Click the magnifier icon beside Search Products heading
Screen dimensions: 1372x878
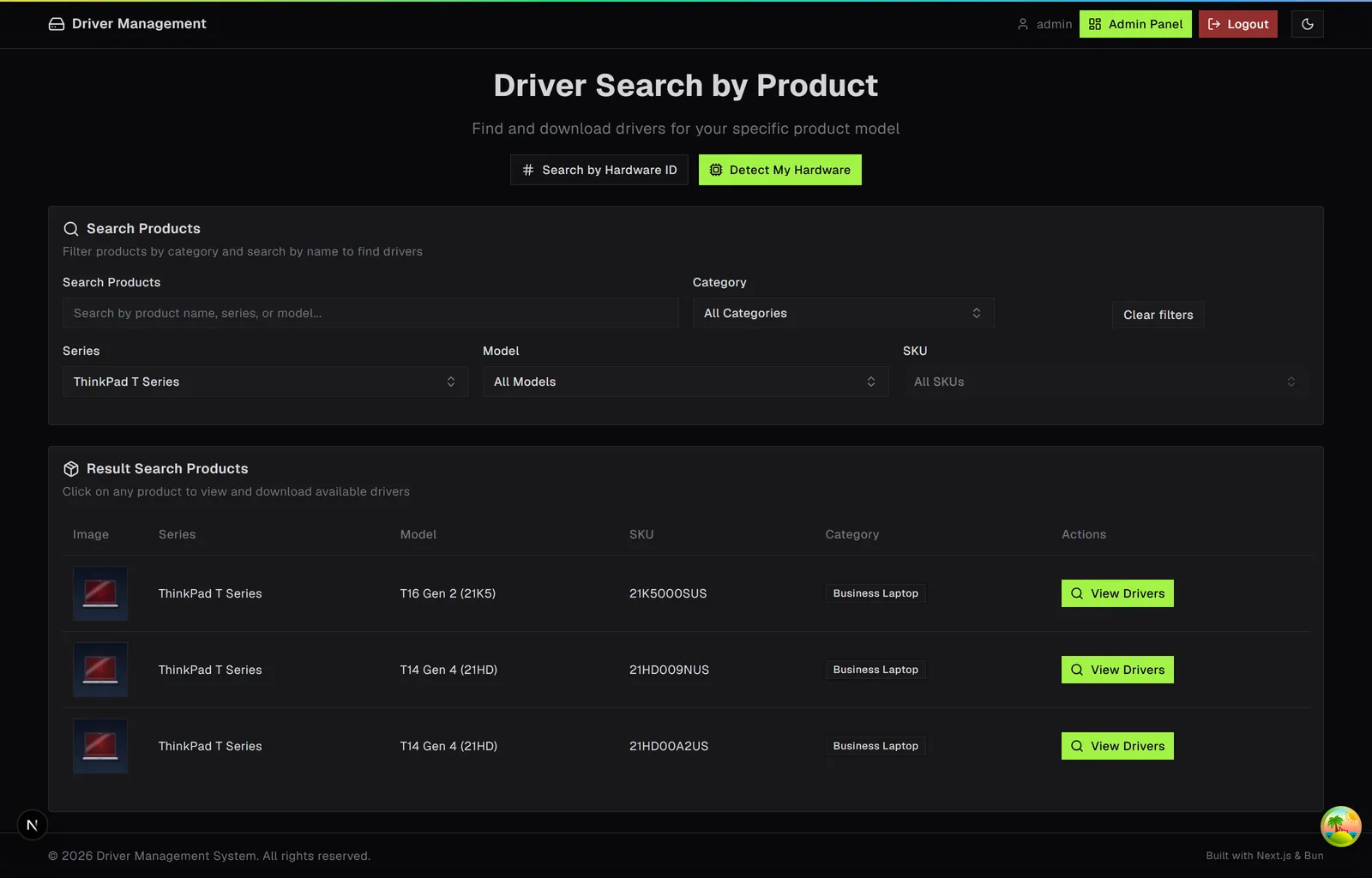[71, 229]
